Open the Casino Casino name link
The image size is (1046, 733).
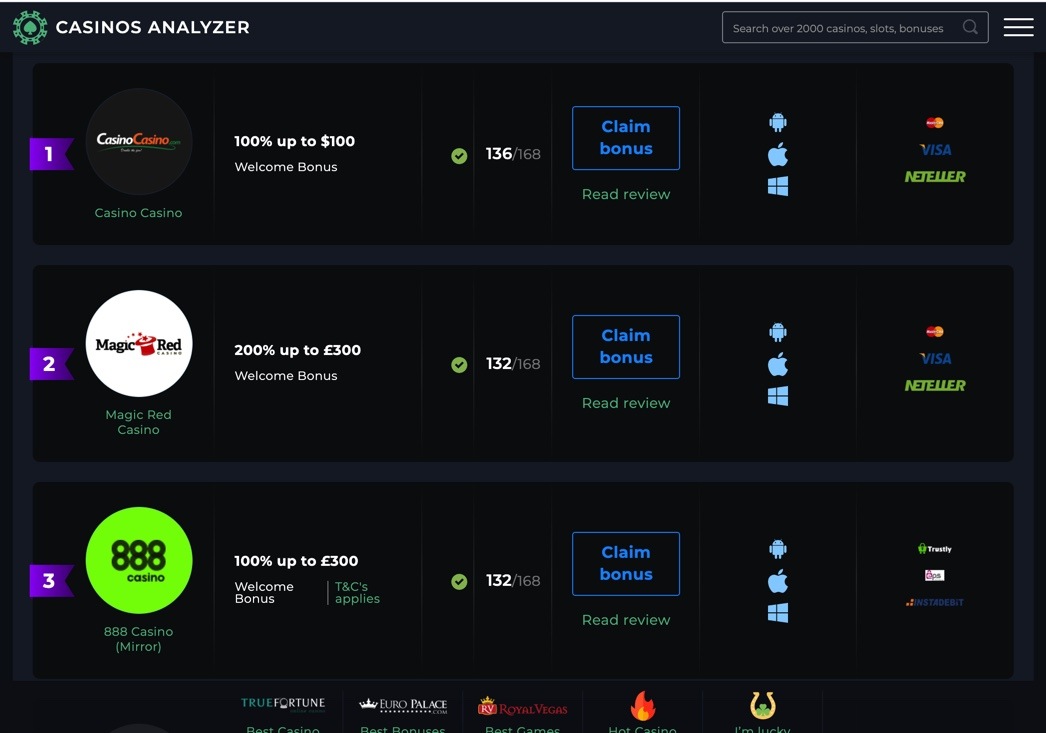pos(138,213)
